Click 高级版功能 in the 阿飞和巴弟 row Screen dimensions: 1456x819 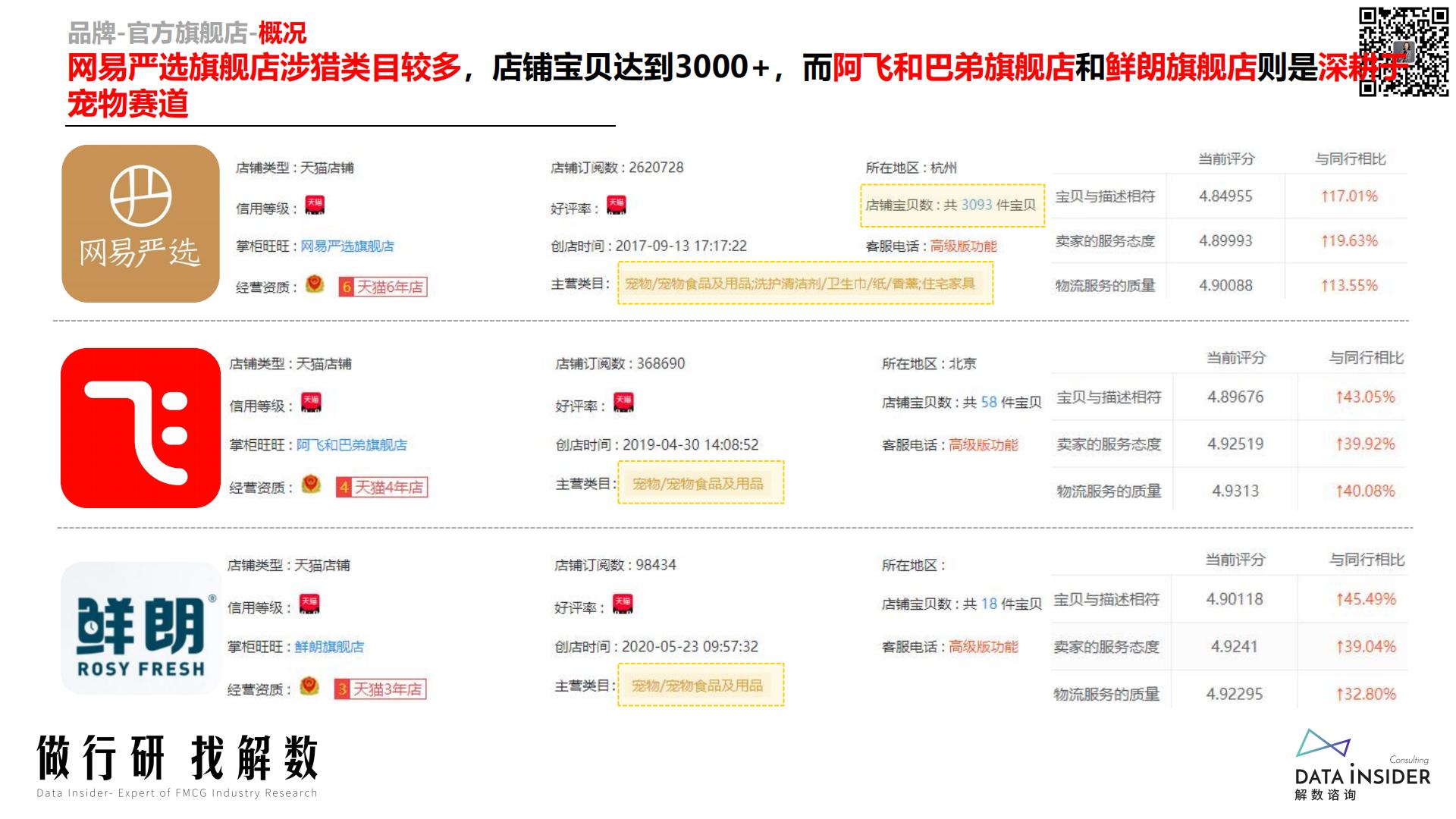[984, 444]
